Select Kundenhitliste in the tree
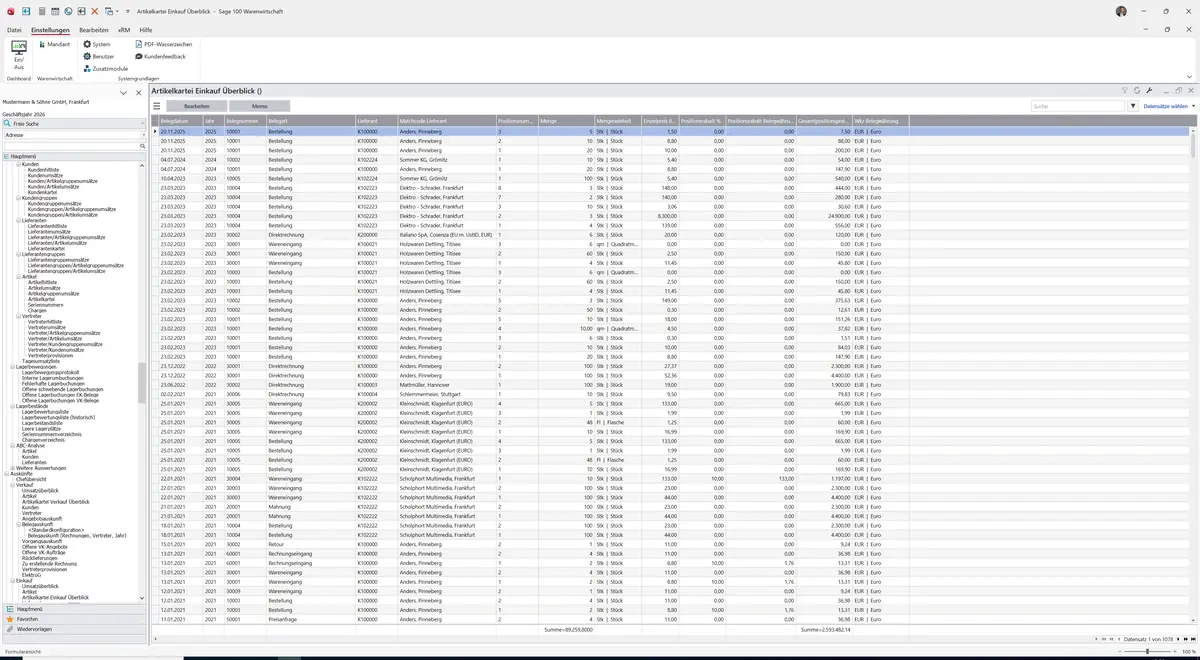 click(x=45, y=170)
